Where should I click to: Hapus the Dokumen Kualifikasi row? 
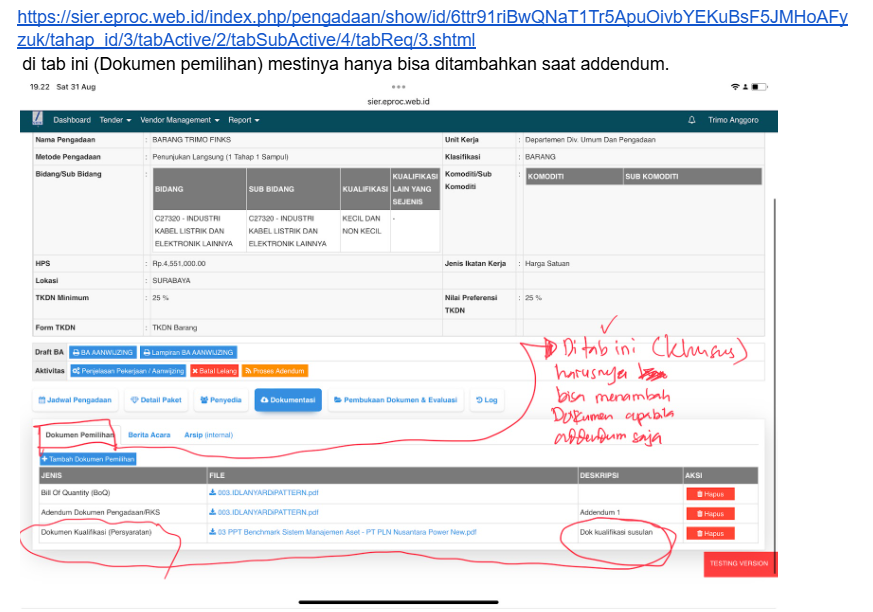709,533
